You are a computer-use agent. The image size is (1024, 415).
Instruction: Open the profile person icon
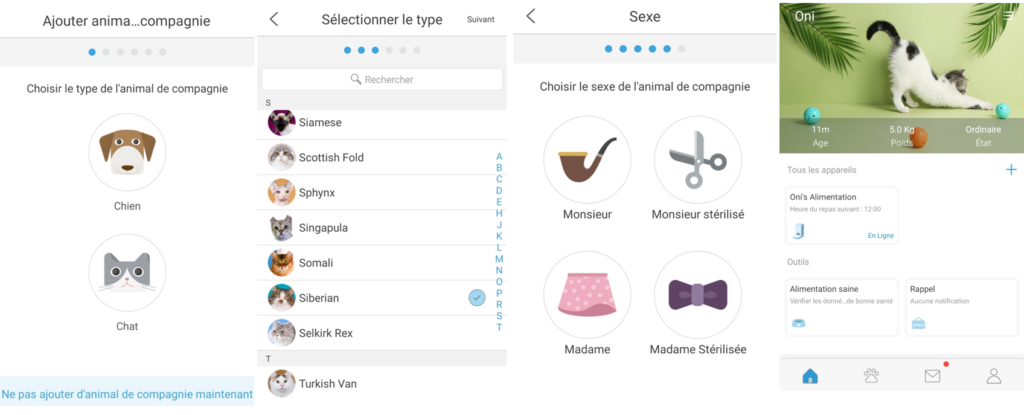(x=993, y=376)
